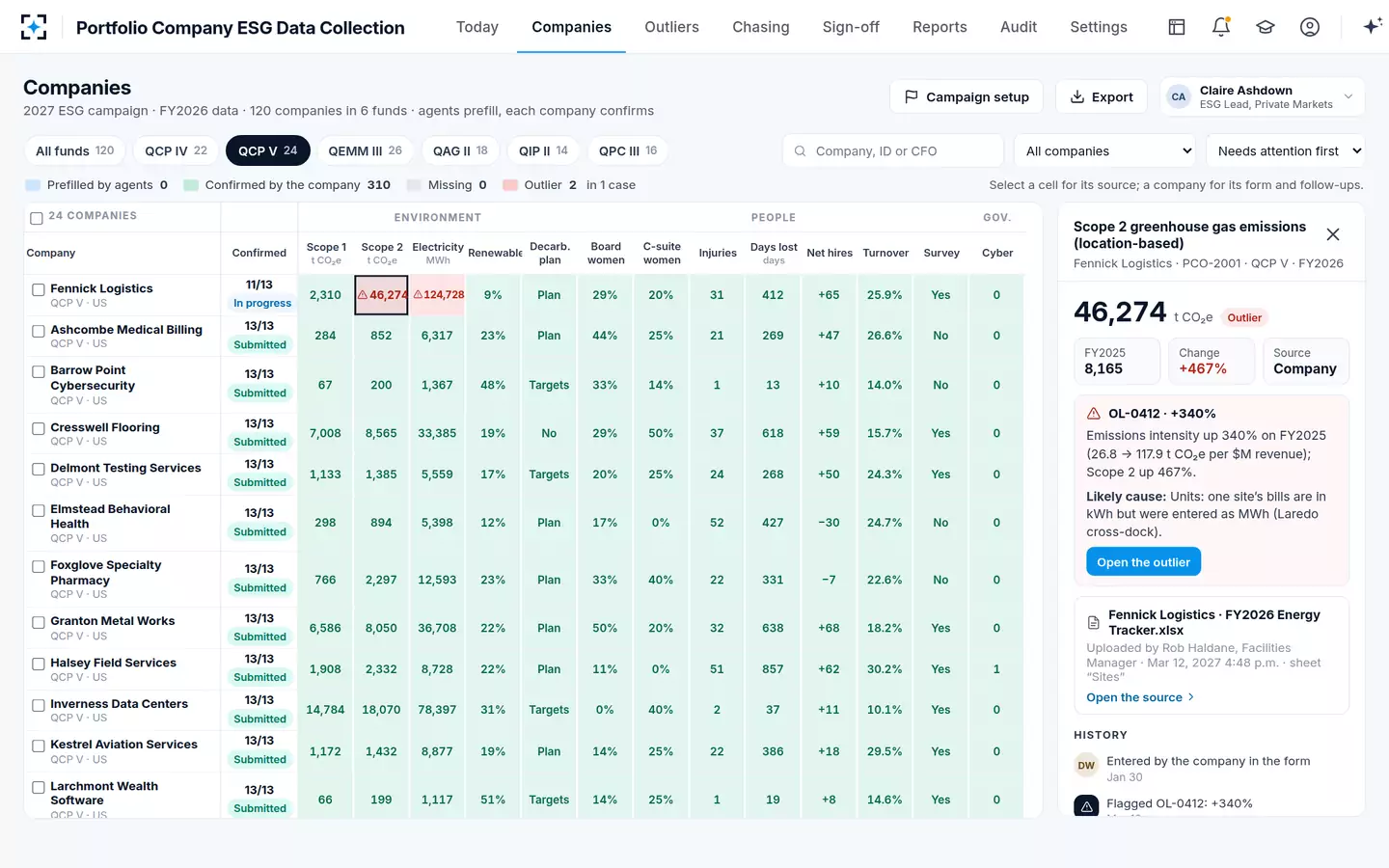
Task: Filter by the QEMM III fund
Action: (365, 150)
